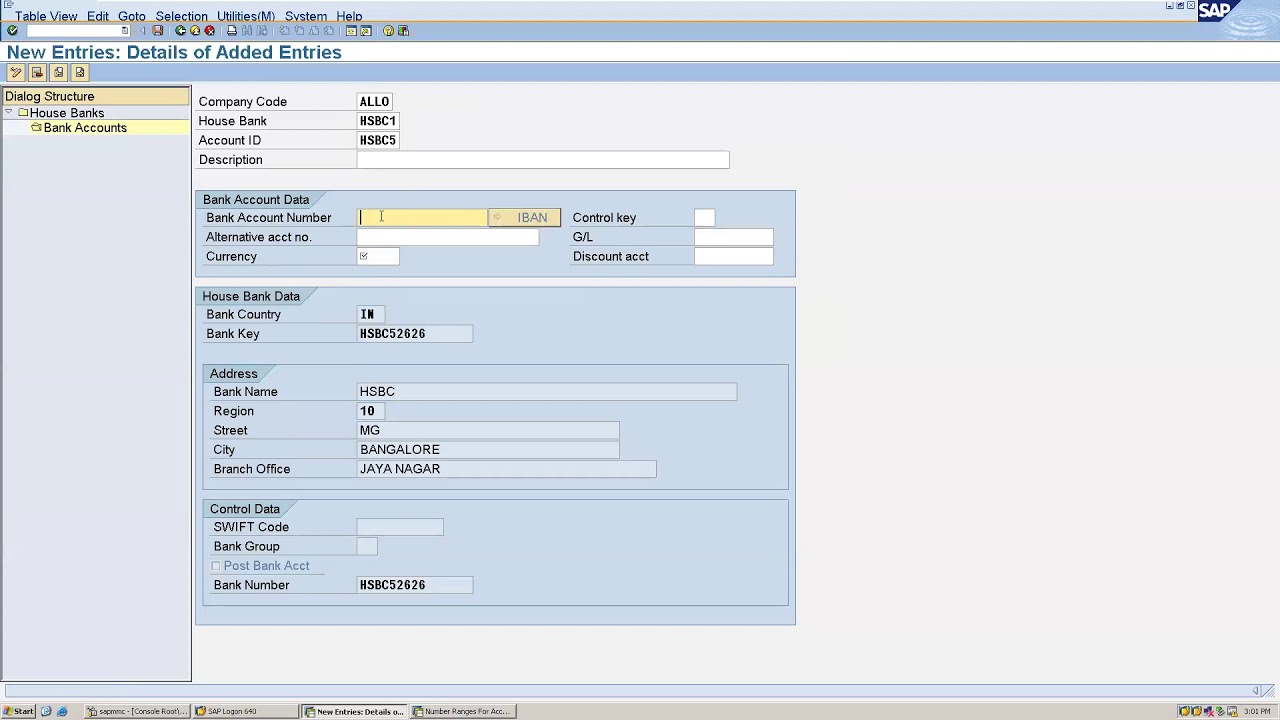Click the Print icon in toolbar
1280x720 pixels.
tap(232, 31)
